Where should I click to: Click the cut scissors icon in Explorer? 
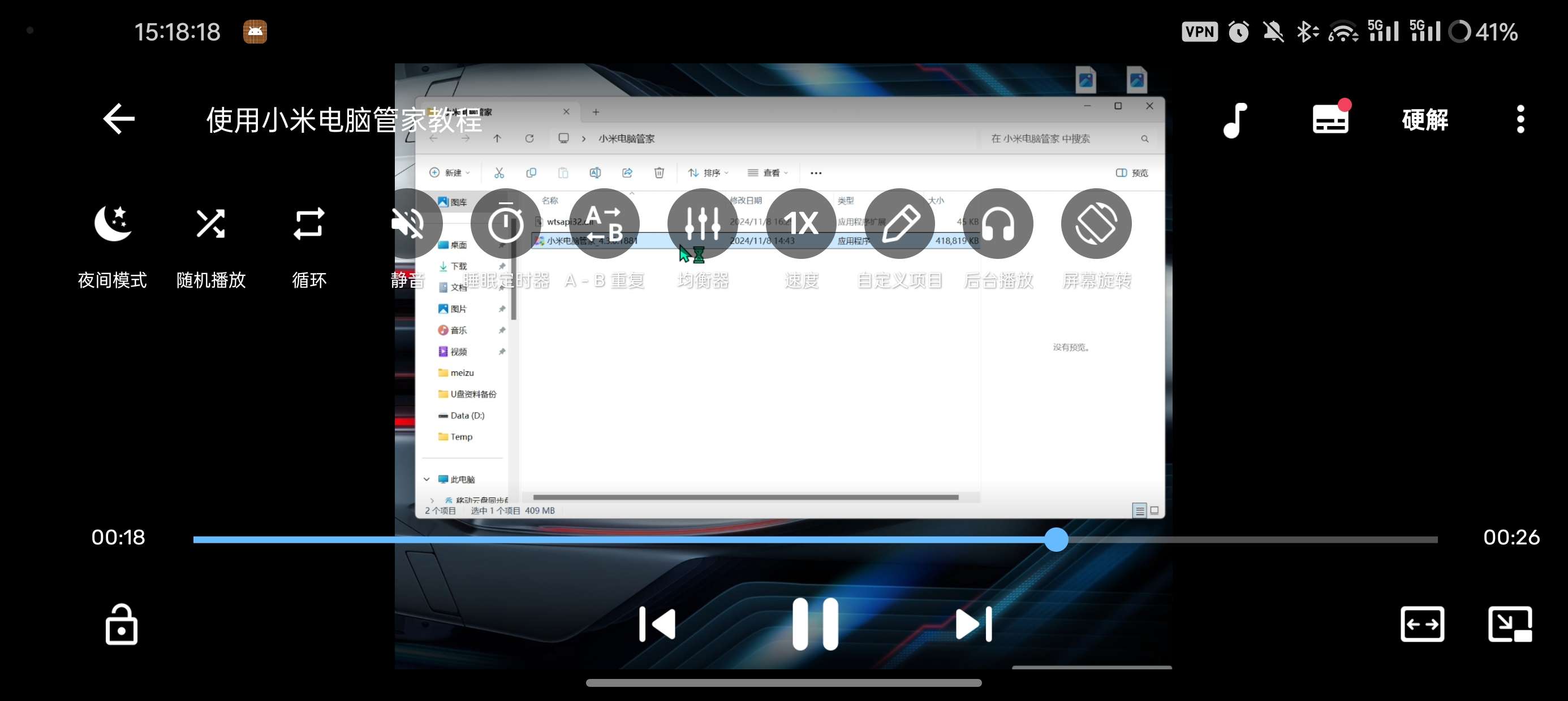click(x=499, y=173)
